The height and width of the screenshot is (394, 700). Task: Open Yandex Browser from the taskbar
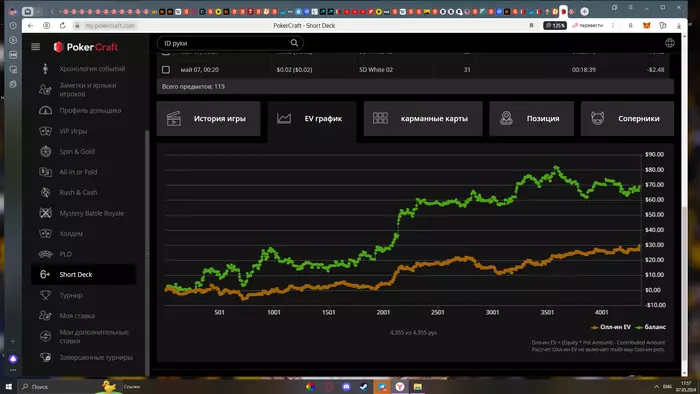point(400,386)
